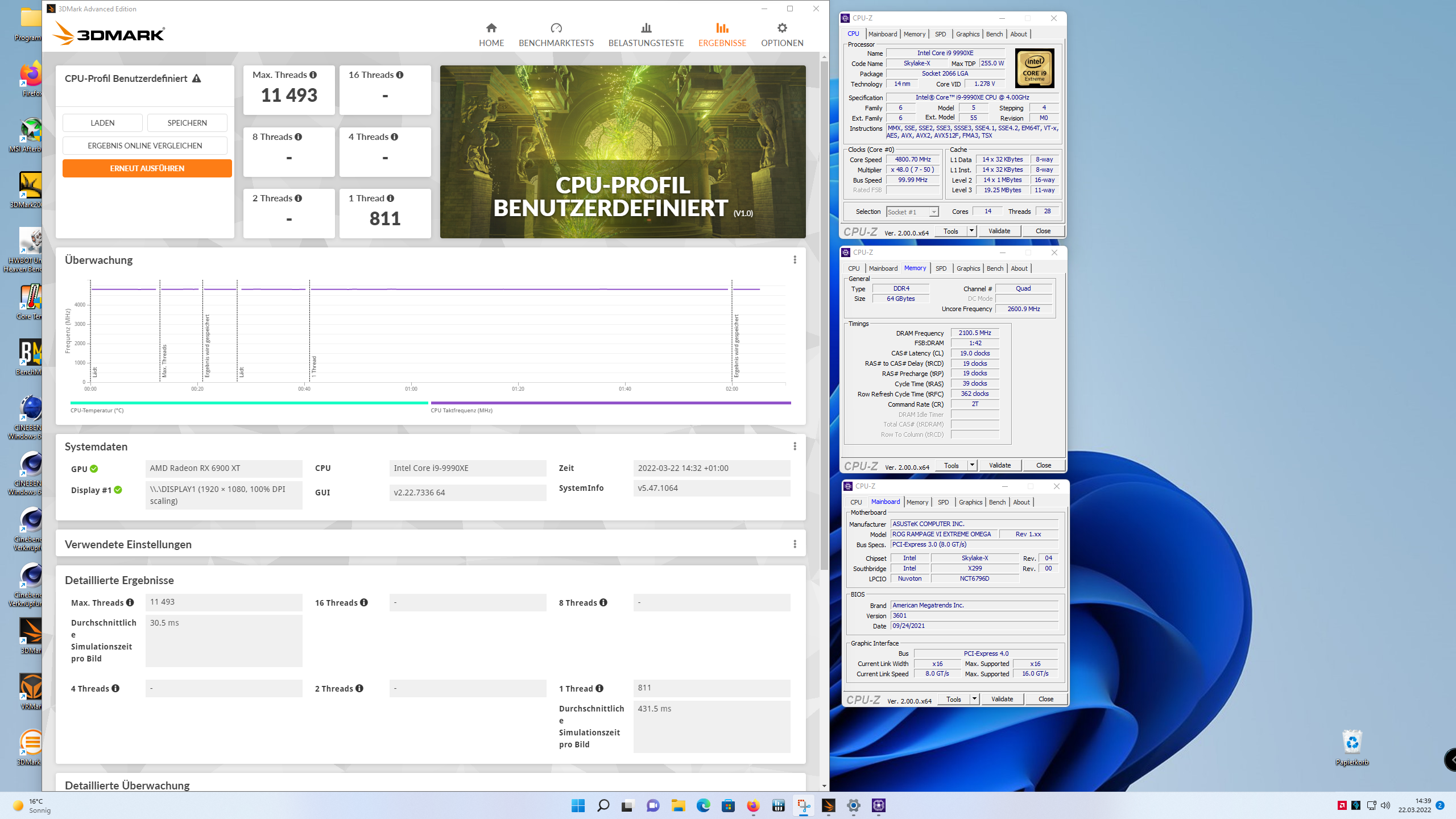Show info icon for 8 Threads card
Screen dimensions: 1456x819
click(x=299, y=137)
